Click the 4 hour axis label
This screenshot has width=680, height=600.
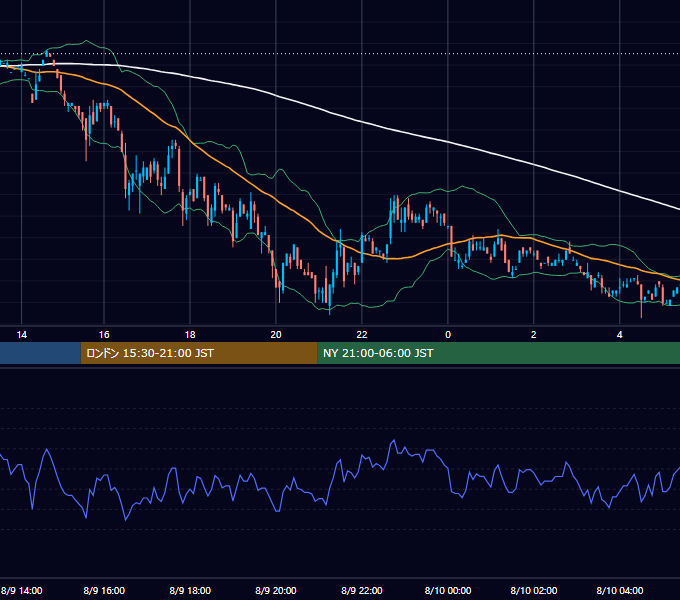pyautogui.click(x=620, y=335)
